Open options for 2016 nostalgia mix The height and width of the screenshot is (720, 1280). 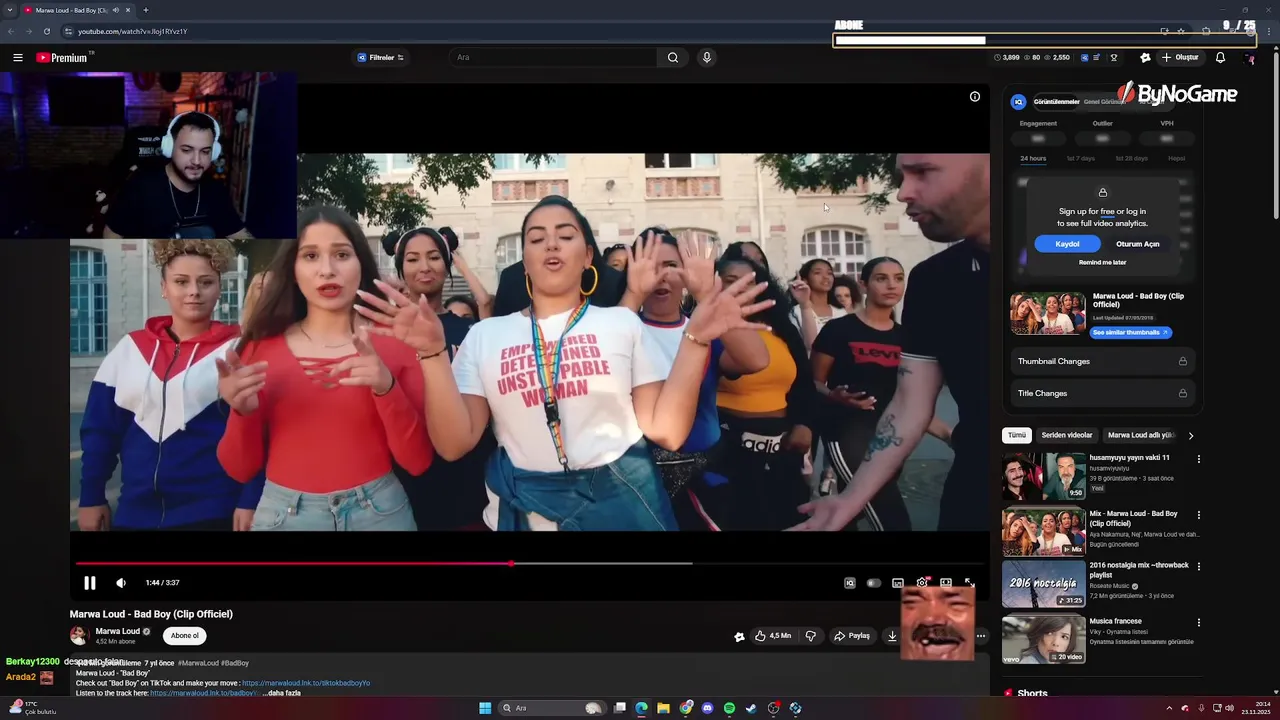(x=1198, y=567)
